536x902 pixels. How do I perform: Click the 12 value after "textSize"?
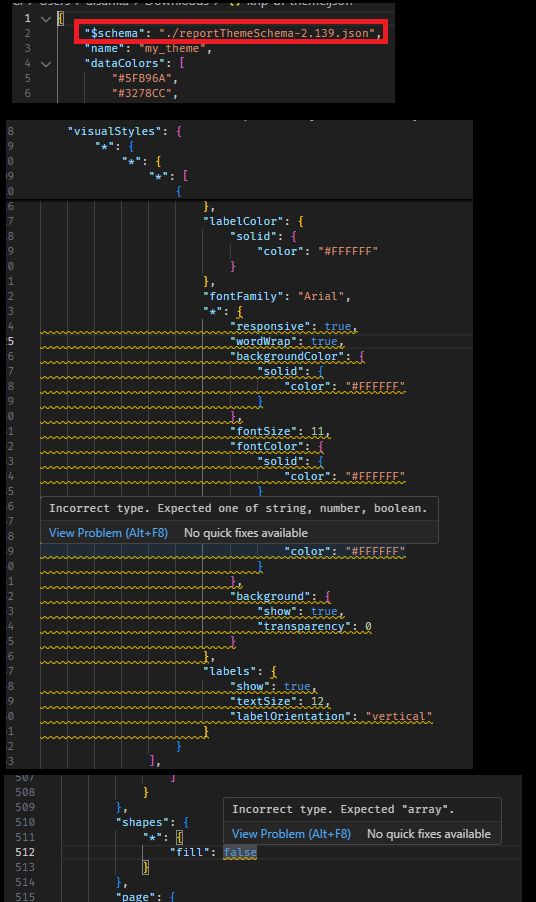coord(317,701)
